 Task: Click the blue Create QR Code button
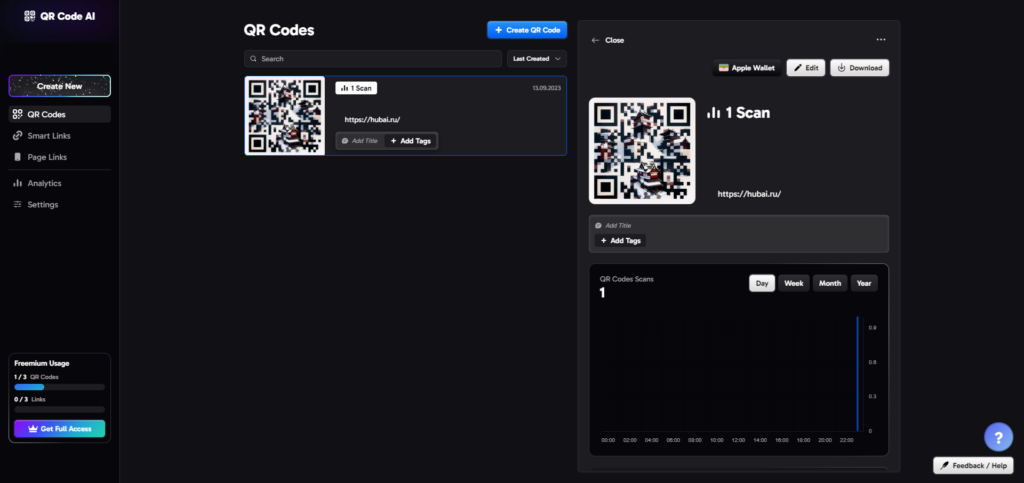coord(527,30)
